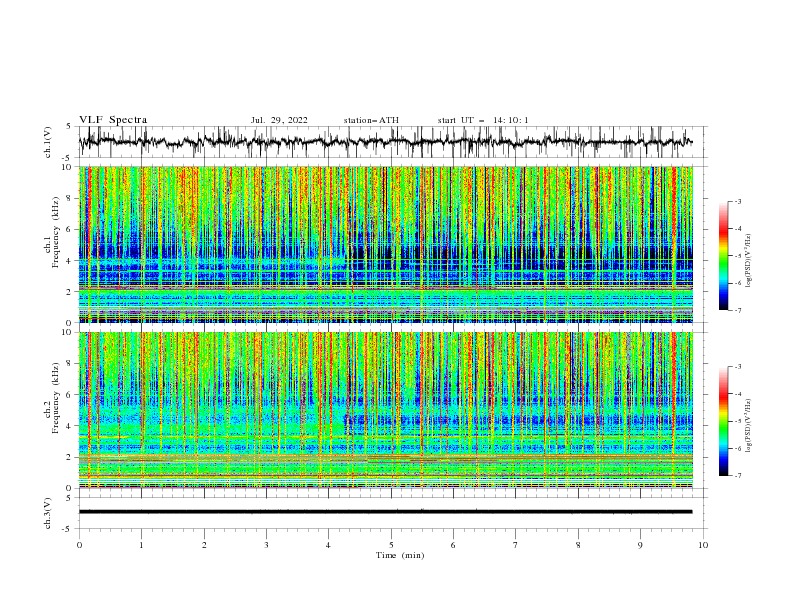Viewport: 792px width, 612px height.
Task: Click the time axis tick label '4'
Action: pos(328,545)
